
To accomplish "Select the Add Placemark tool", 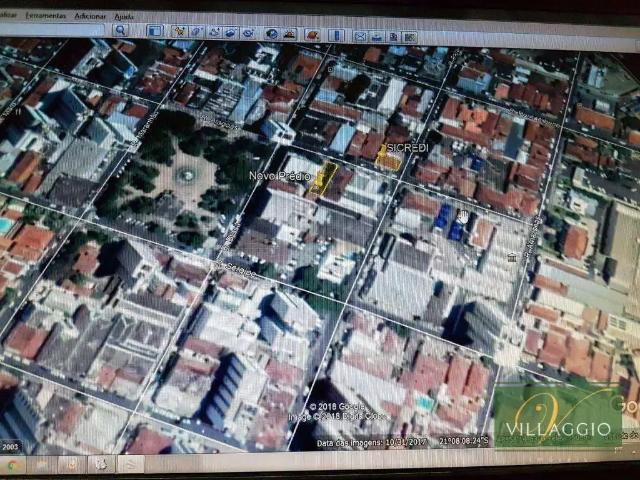I will [x=179, y=31].
